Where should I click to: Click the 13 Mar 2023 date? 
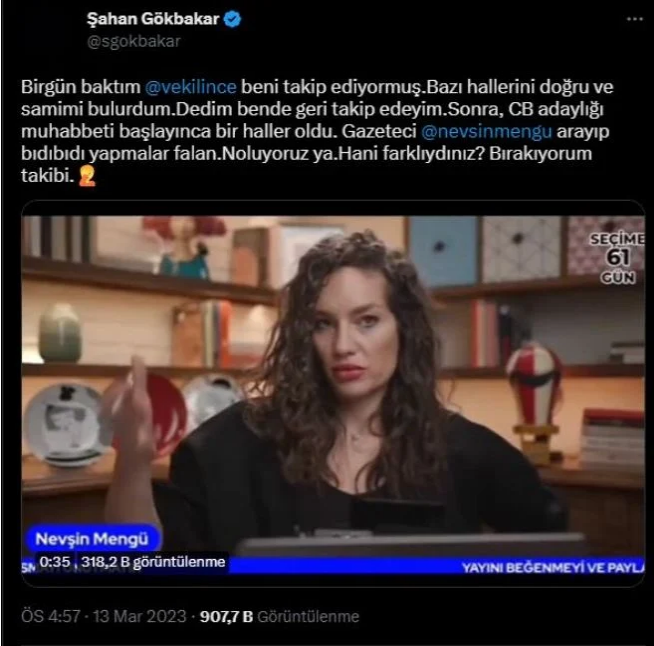point(139,616)
